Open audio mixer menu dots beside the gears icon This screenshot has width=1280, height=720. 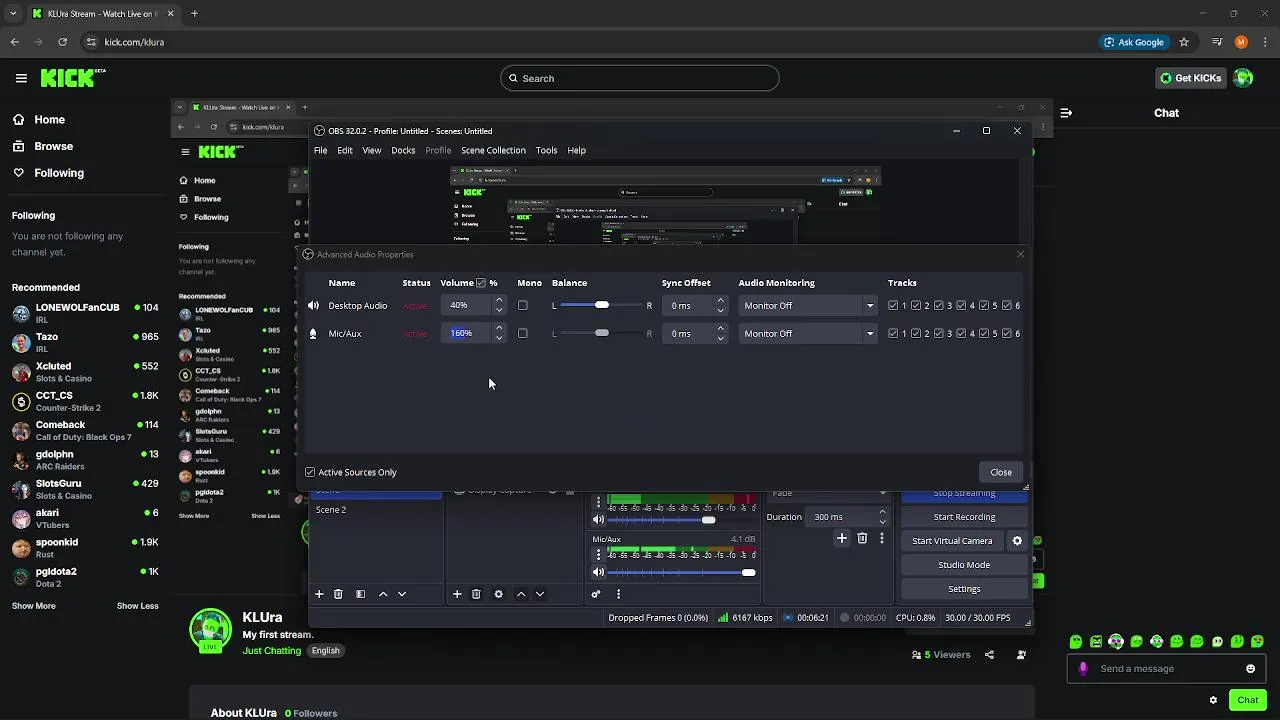[x=618, y=594]
